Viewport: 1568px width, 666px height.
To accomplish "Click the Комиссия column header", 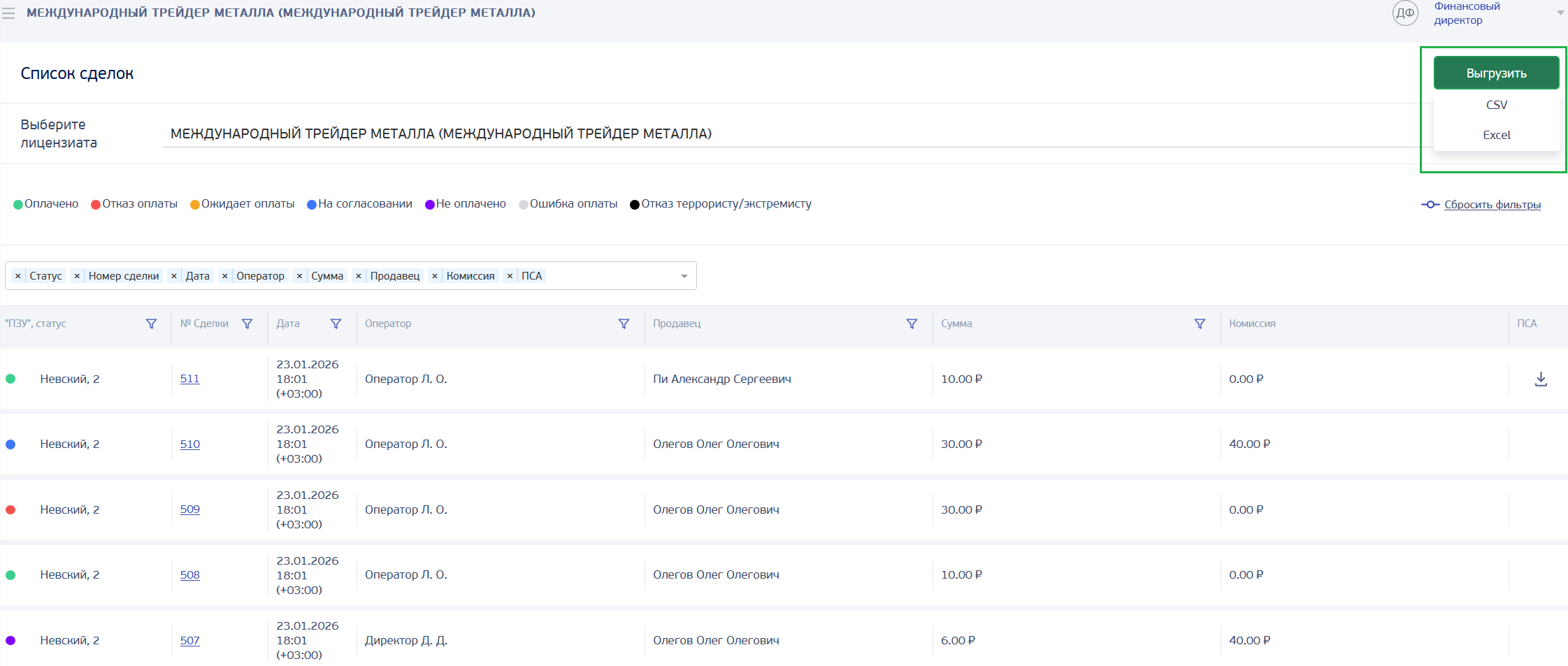I will [1252, 324].
